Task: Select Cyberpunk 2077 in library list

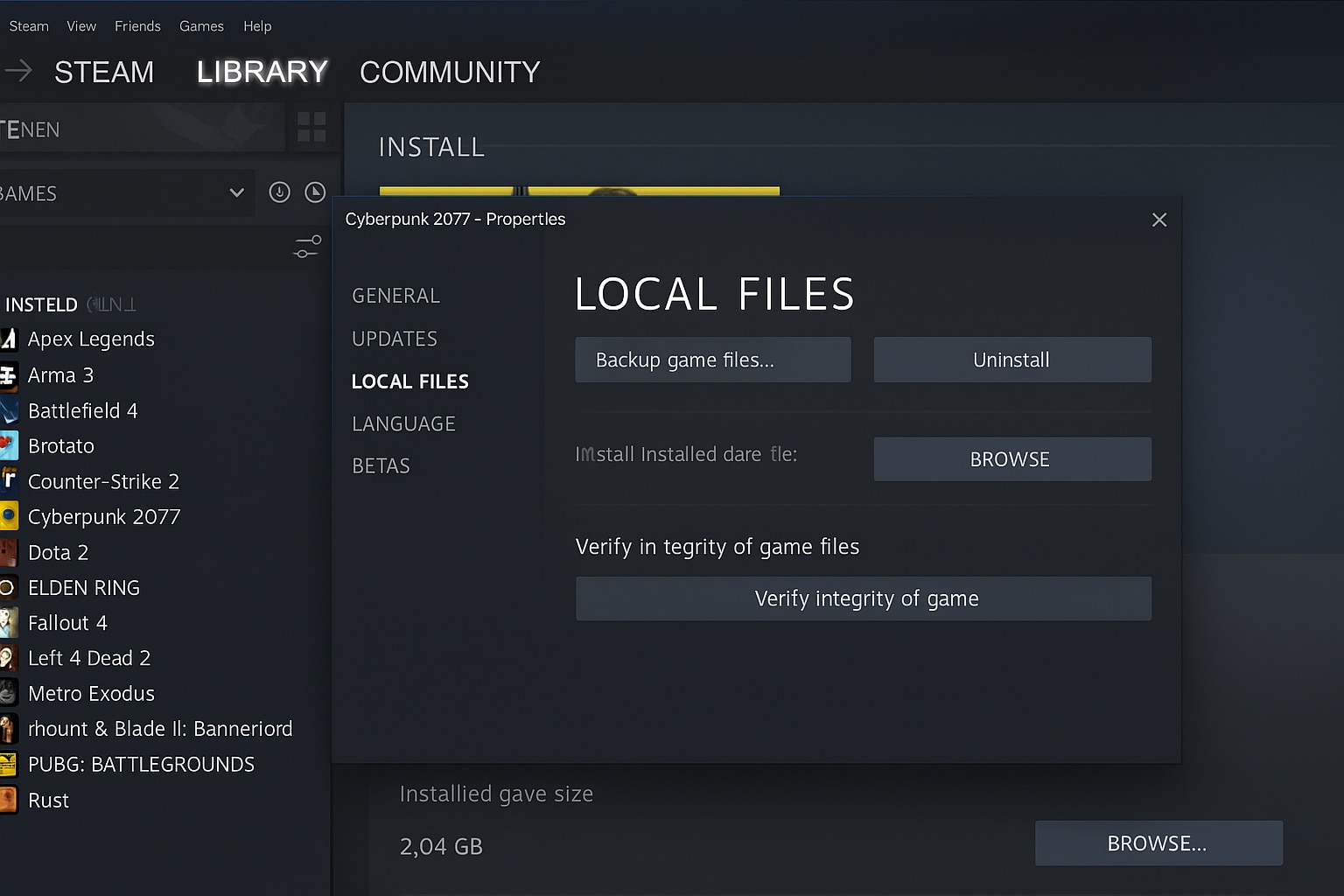Action: coord(104,517)
